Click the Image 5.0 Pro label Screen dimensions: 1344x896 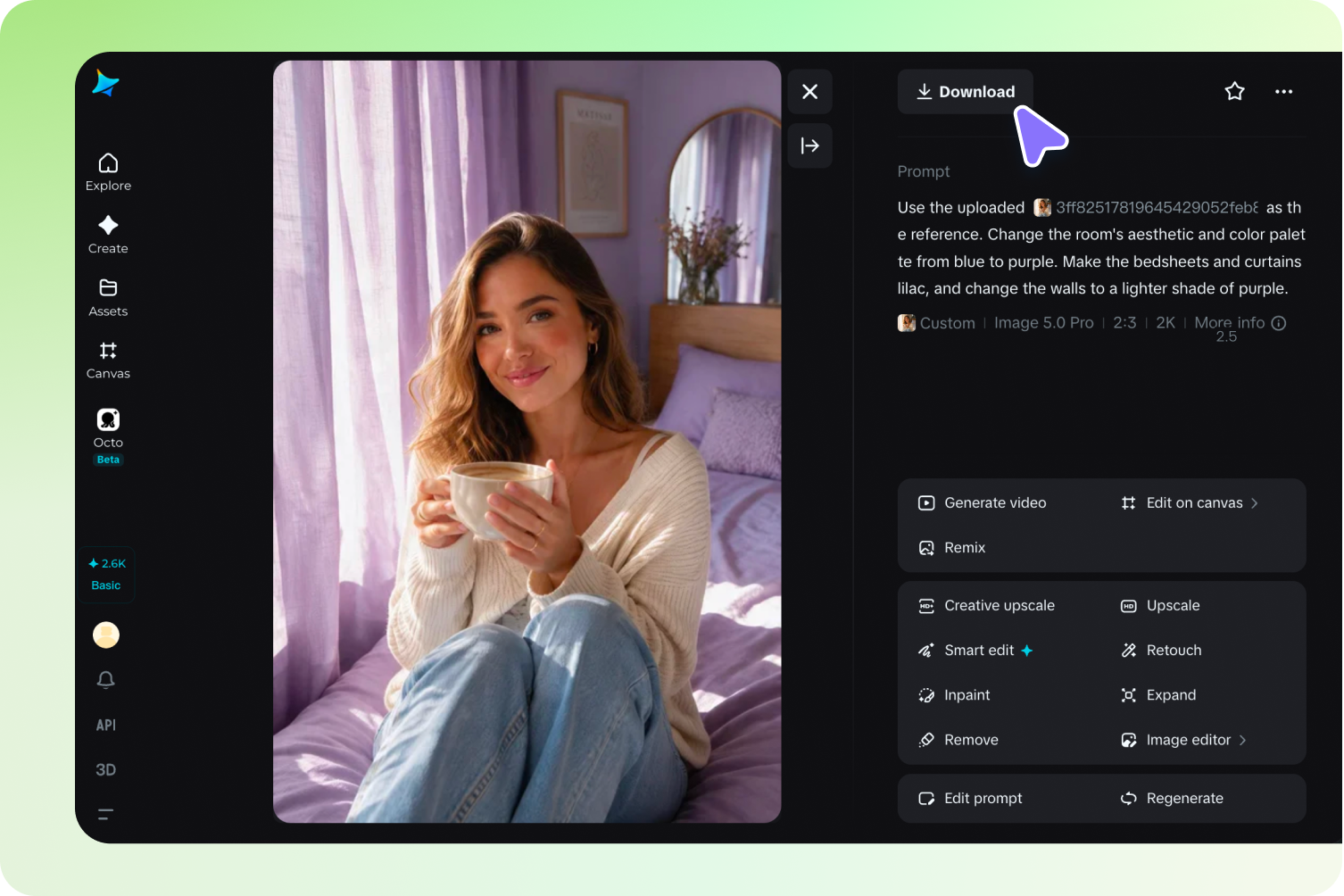(1043, 323)
